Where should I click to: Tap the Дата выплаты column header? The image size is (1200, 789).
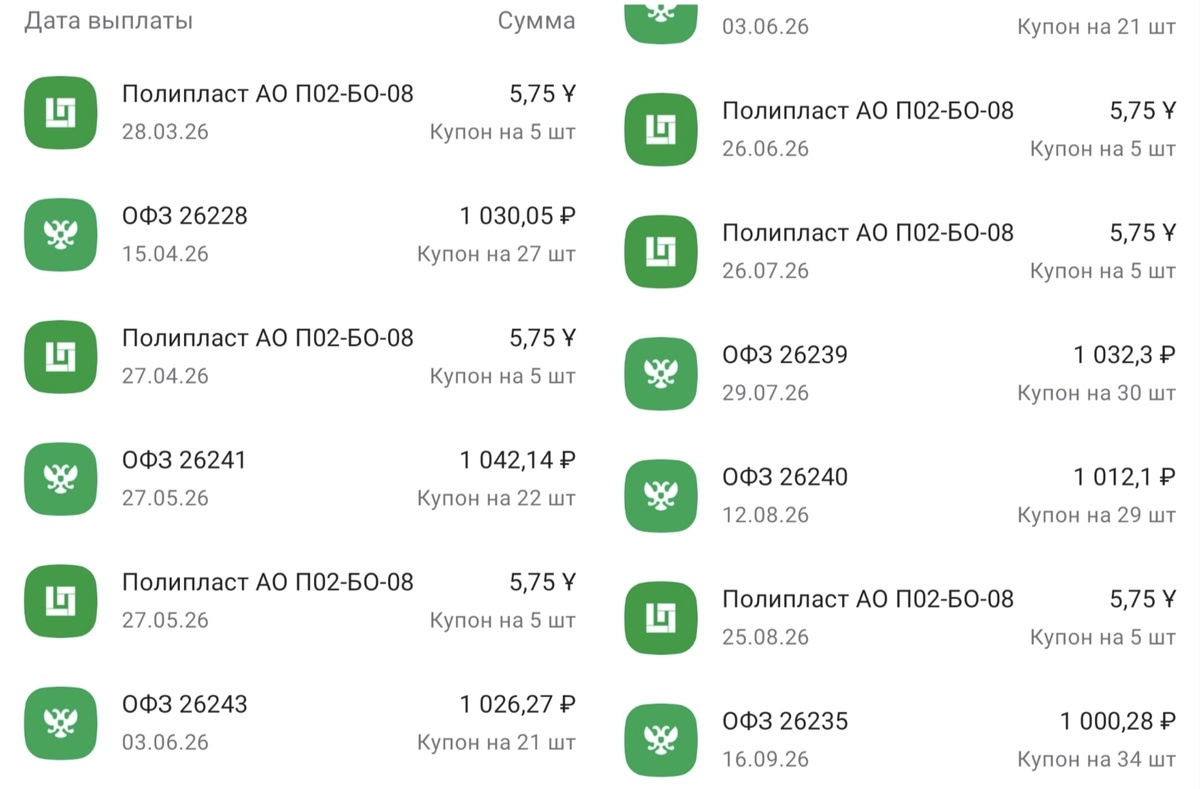108,21
